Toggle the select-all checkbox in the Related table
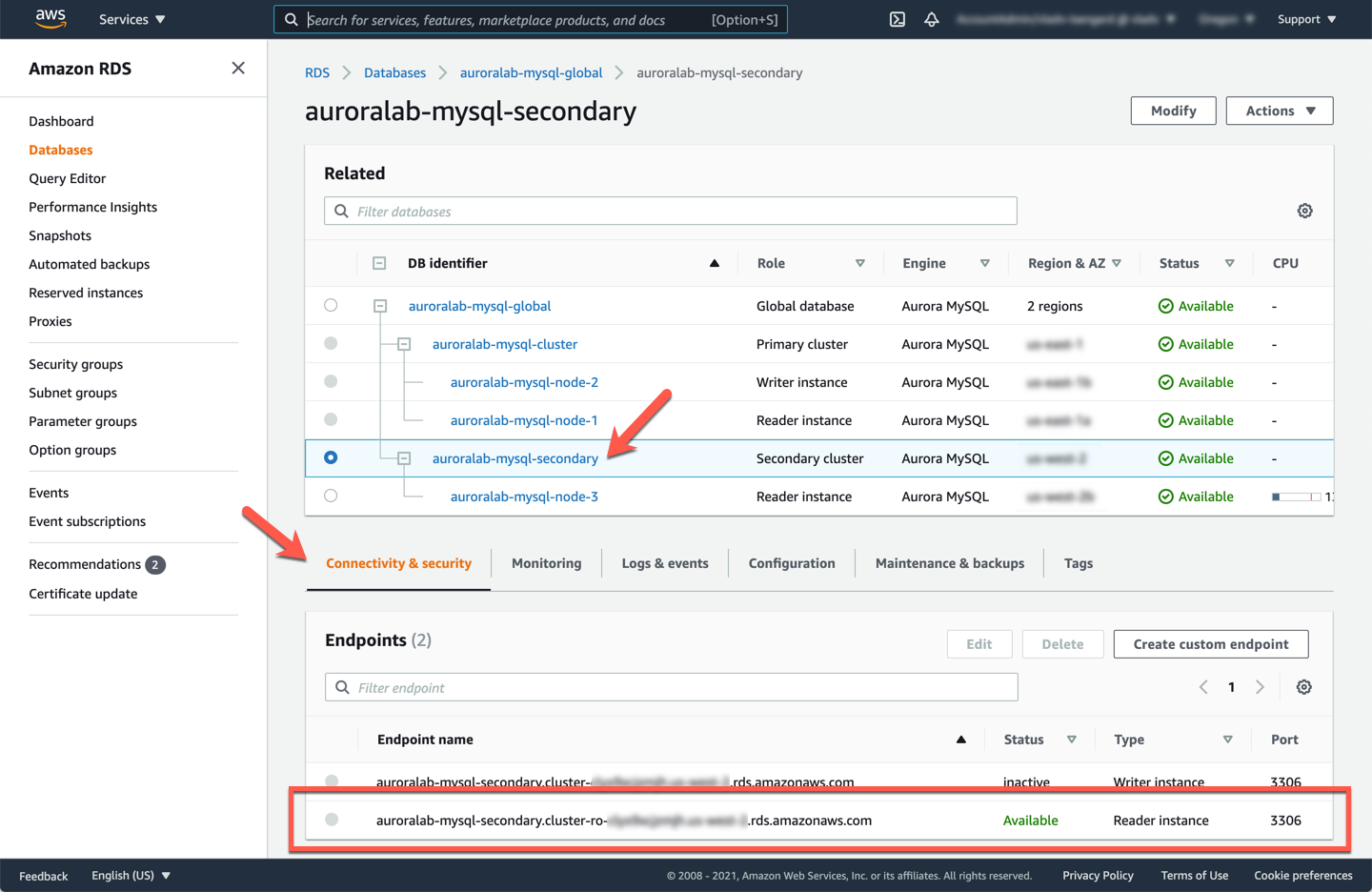 coord(378,263)
